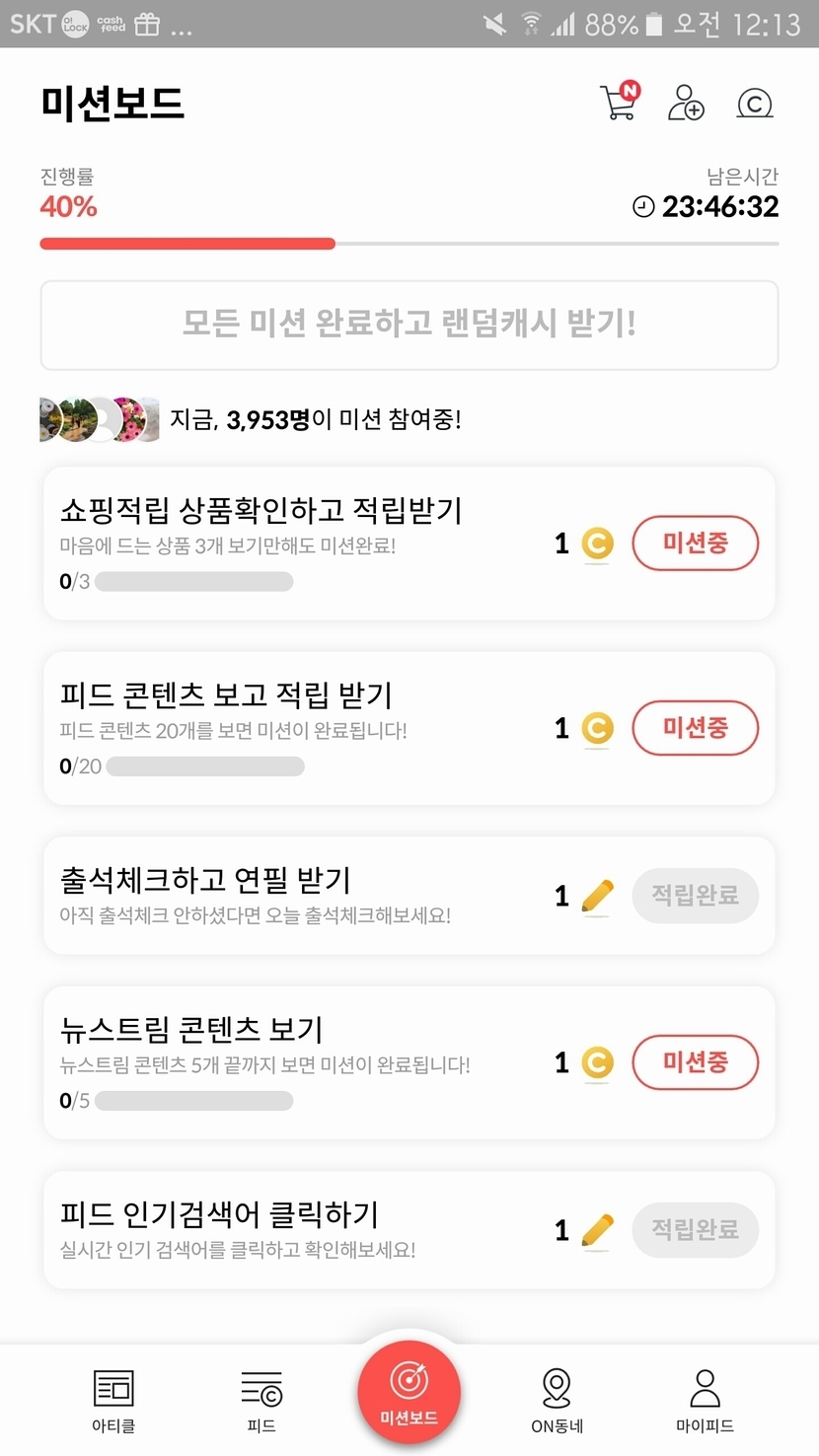Tap the gold coin on 쇼핑적립 mission
This screenshot has width=819, height=1456.
(x=597, y=544)
